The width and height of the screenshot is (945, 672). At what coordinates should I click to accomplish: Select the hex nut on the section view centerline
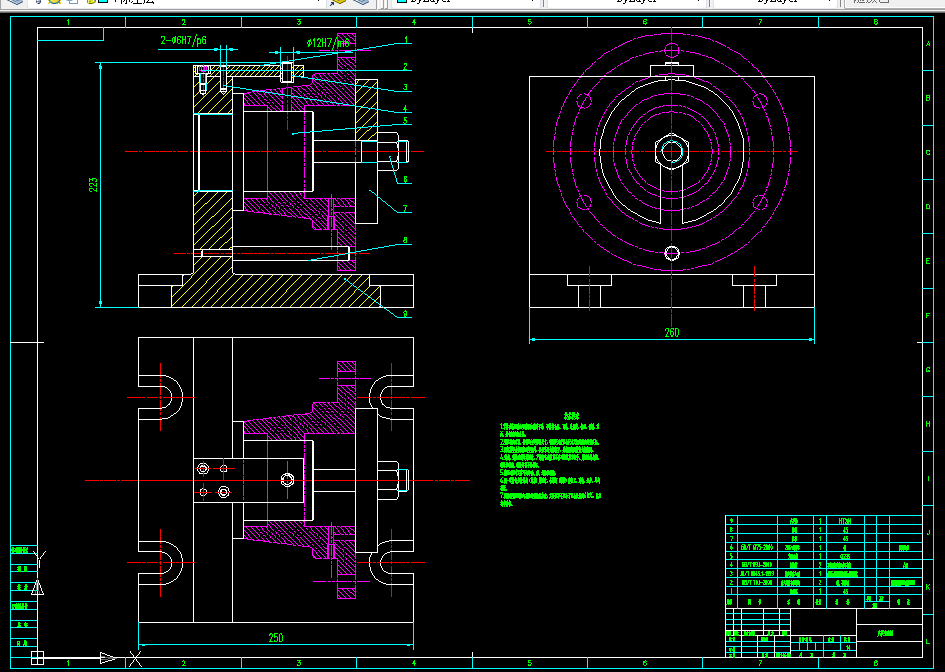coord(389,151)
